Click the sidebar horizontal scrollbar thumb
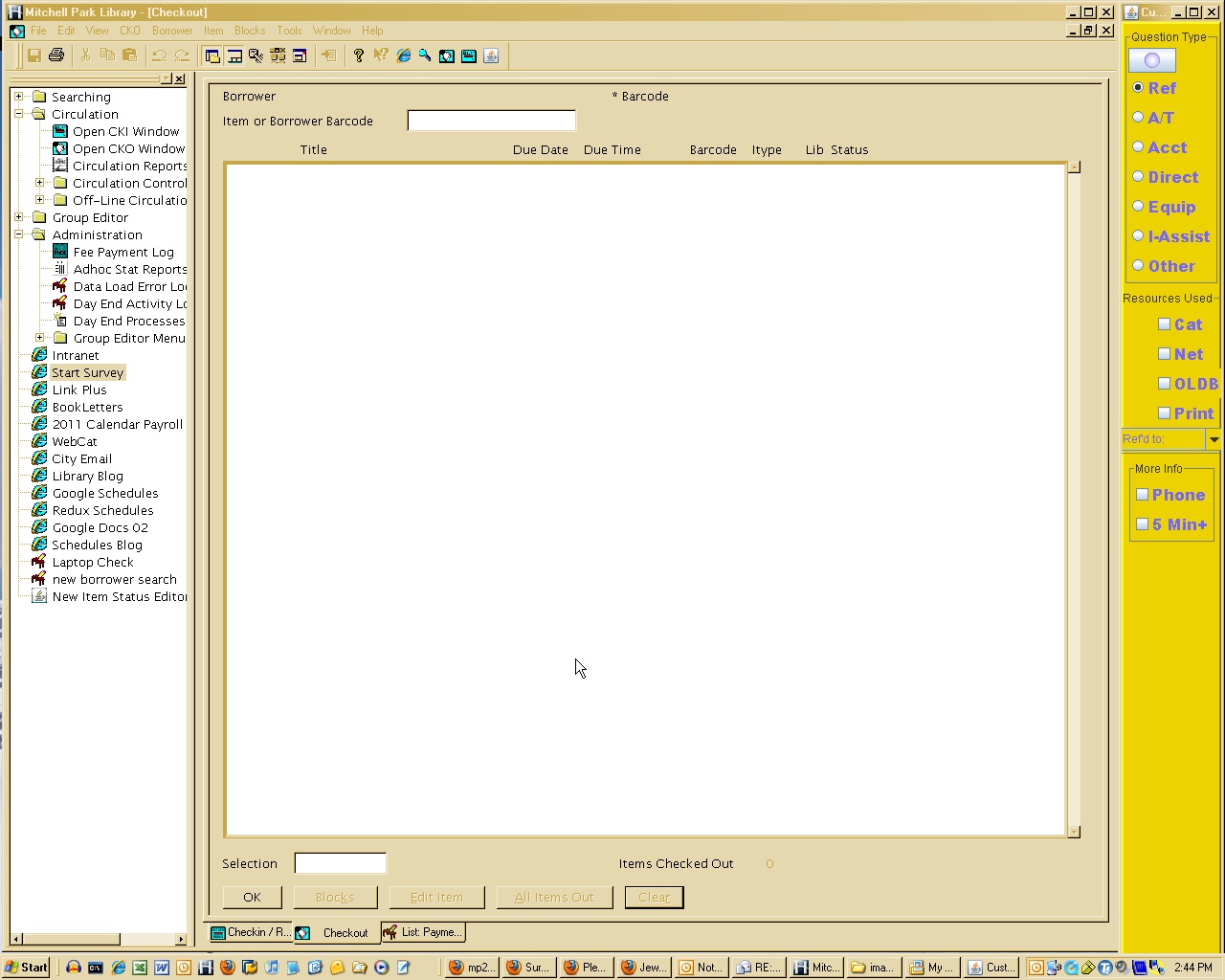Viewport: 1225px width, 980px height. (67, 939)
